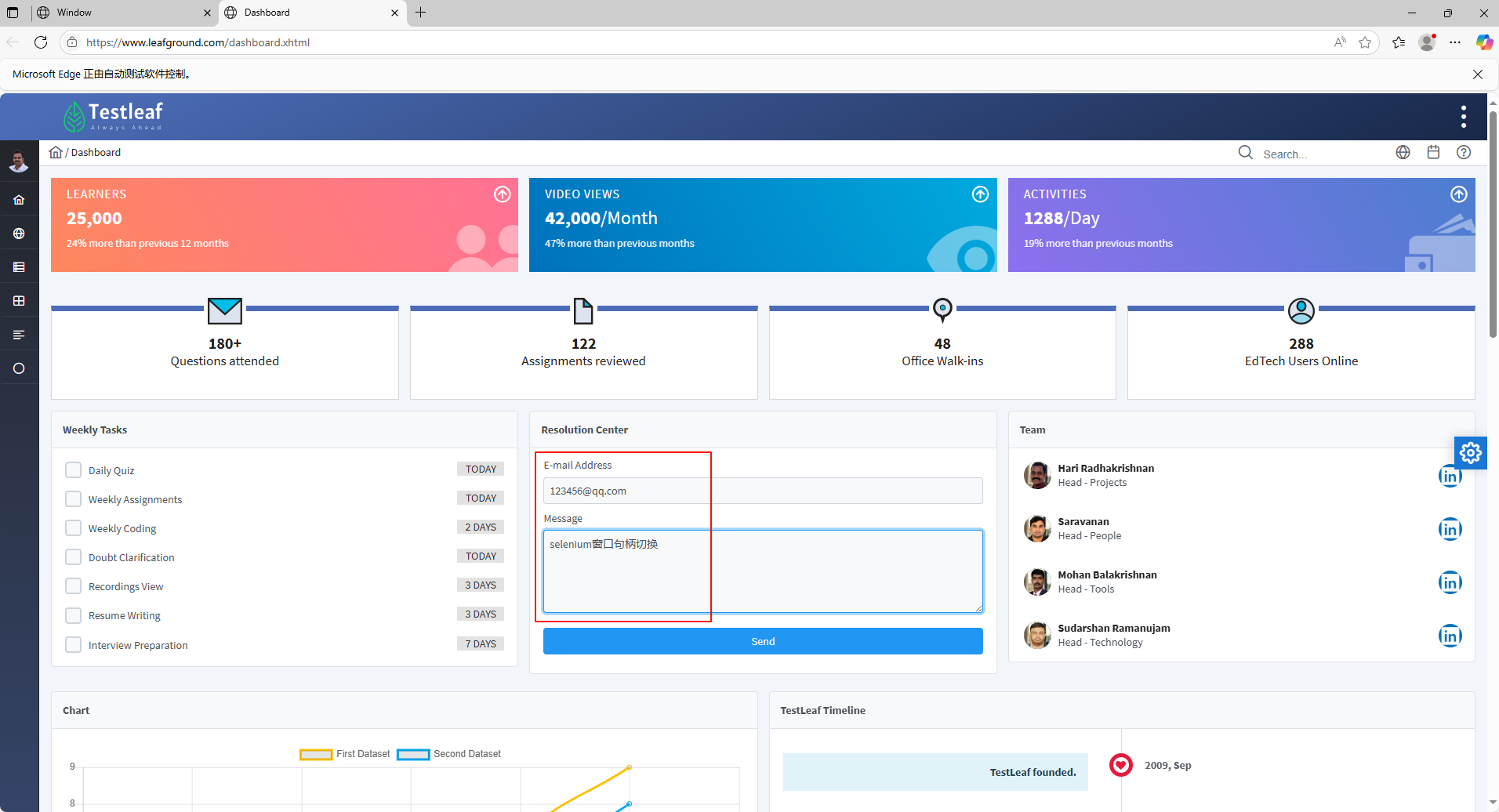Check the Resume Writing checkbox
The image size is (1499, 812).
[x=73, y=615]
